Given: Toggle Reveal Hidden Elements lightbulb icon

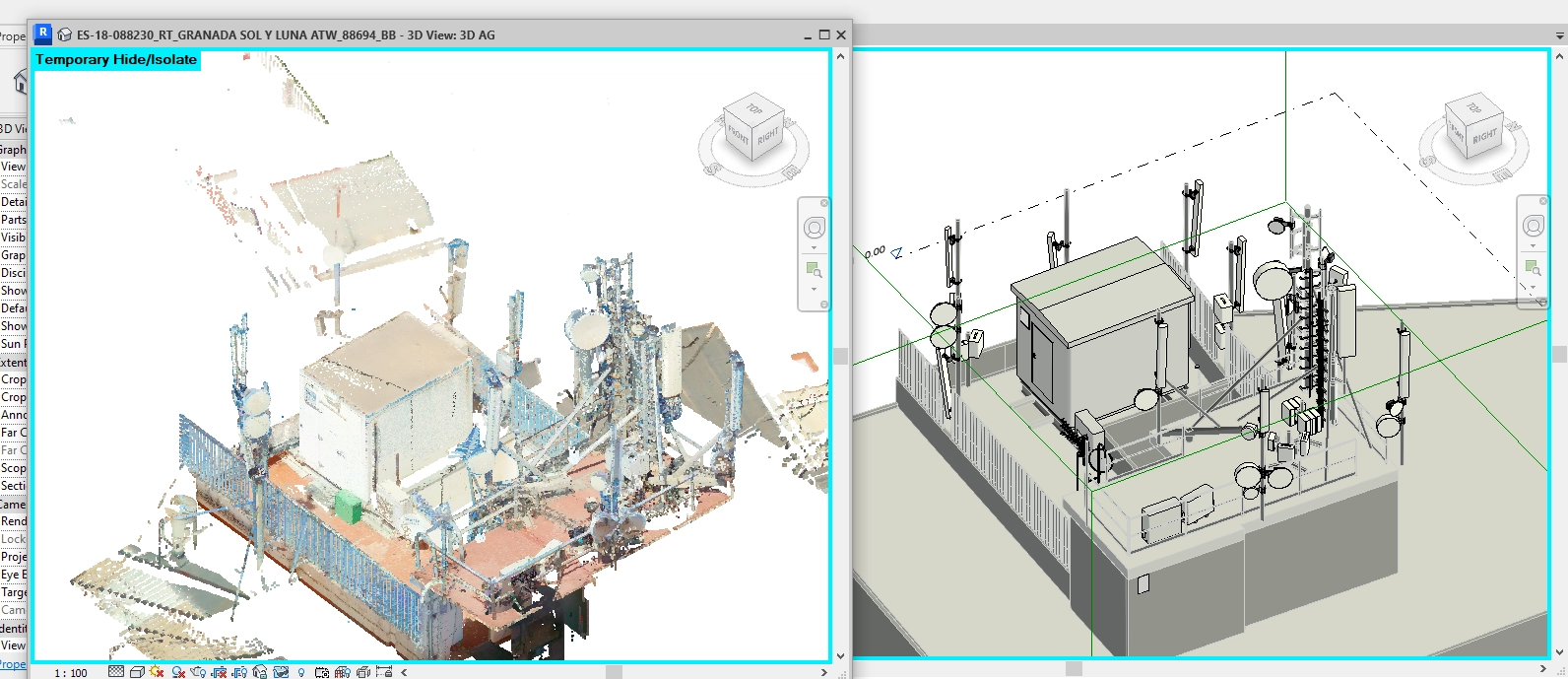Looking at the screenshot, I should pos(301,672).
